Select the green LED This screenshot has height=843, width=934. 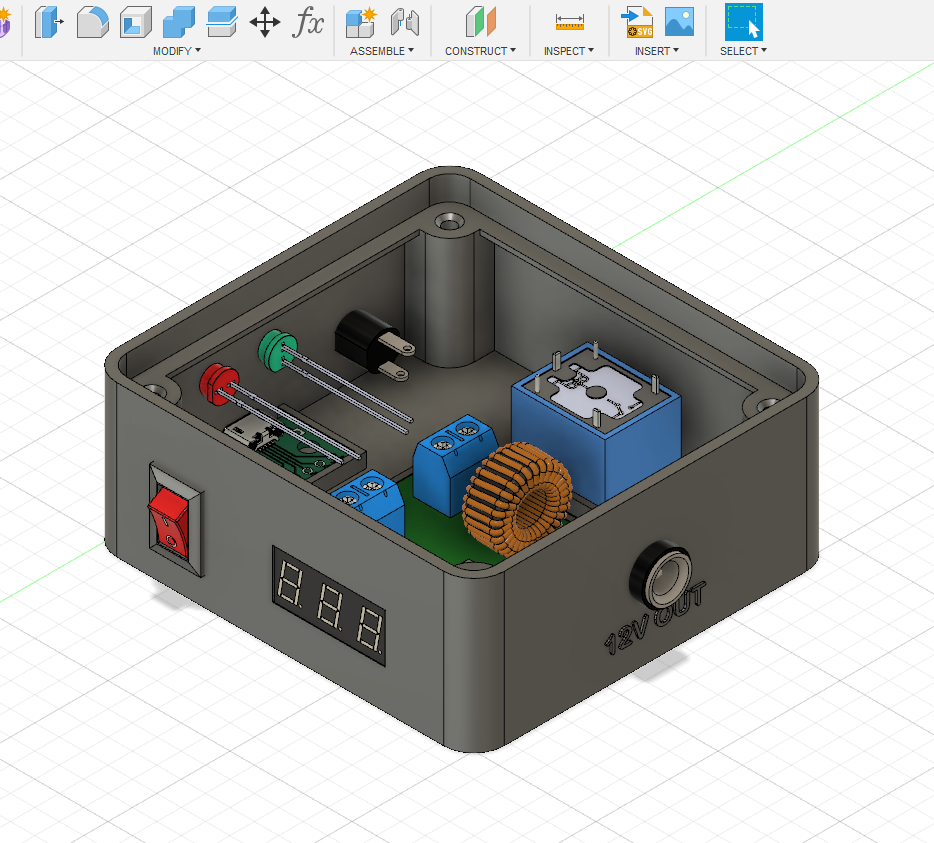click(x=276, y=350)
